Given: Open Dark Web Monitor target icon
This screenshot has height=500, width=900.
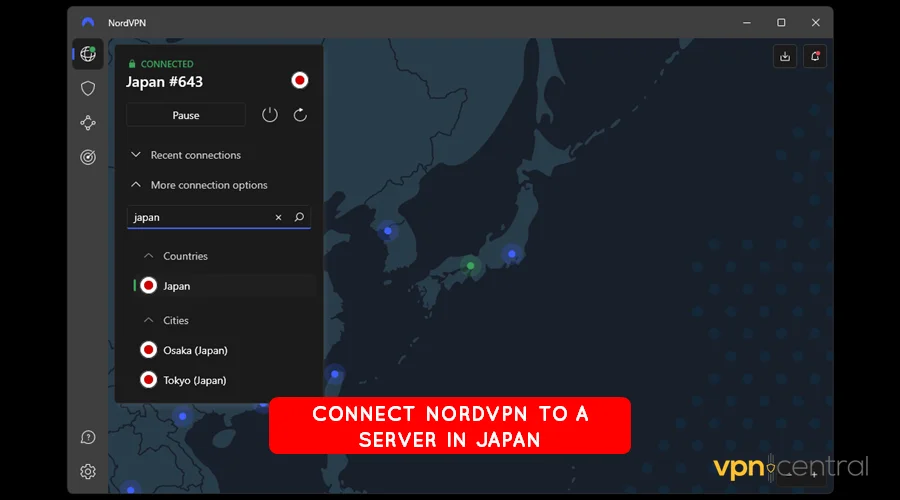Looking at the screenshot, I should tap(88, 157).
